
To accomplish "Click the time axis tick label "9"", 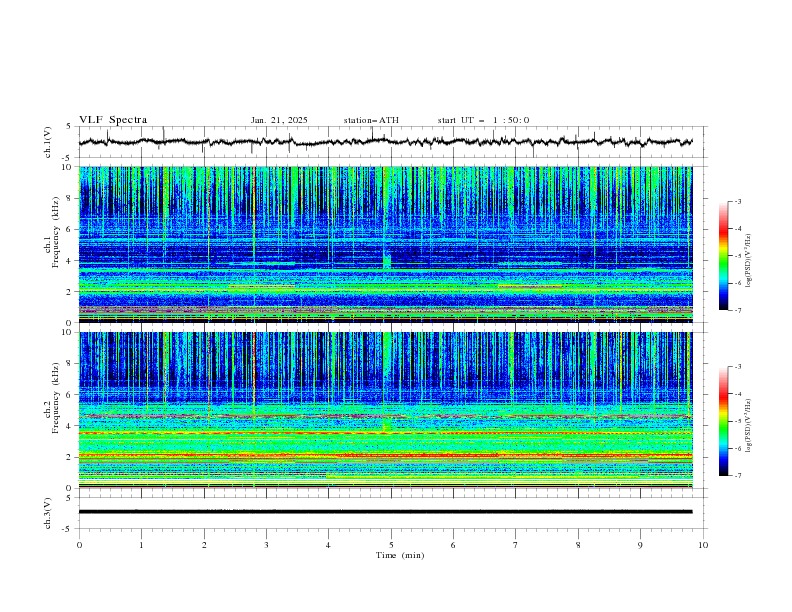I will tap(640, 545).
